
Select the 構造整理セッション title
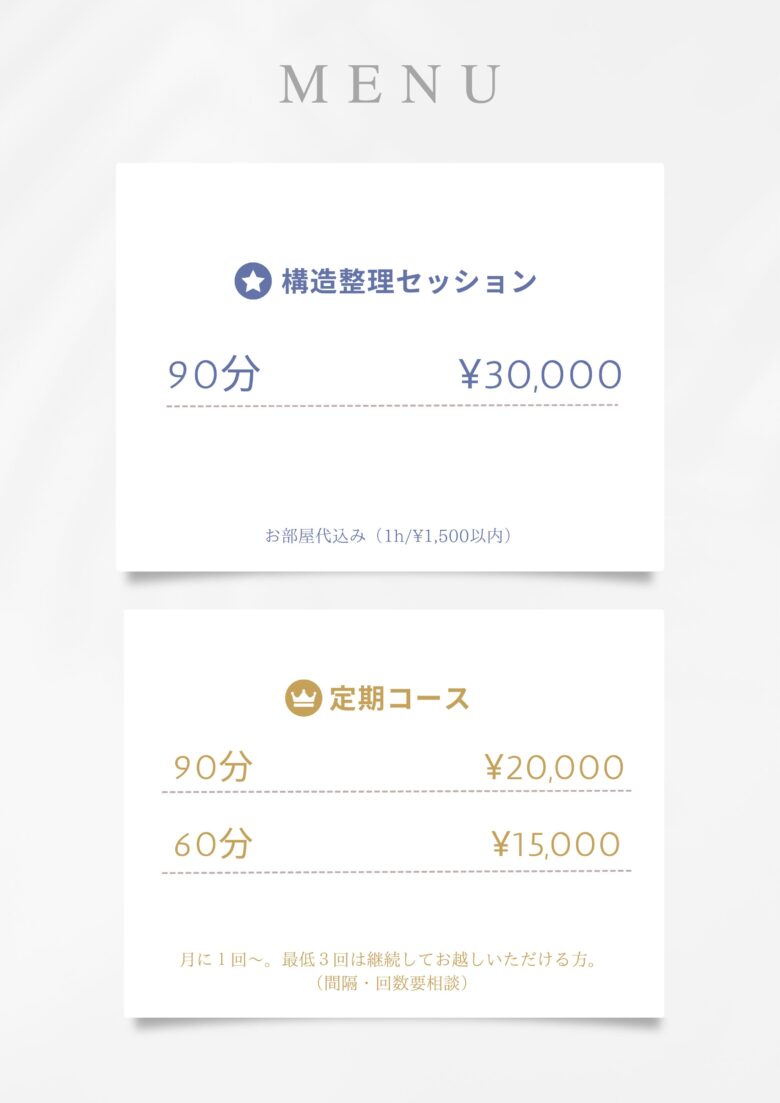pos(409,282)
